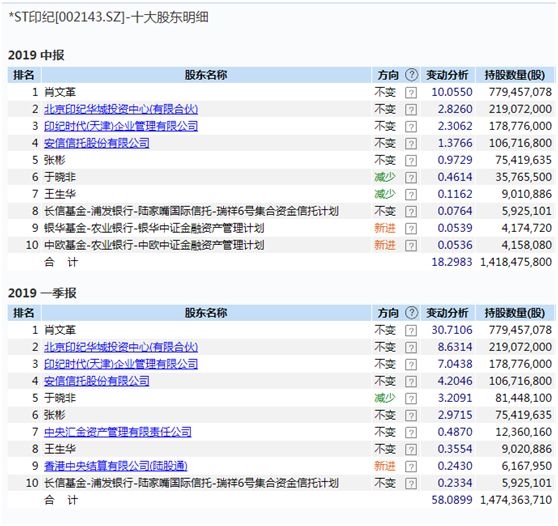The width and height of the screenshot is (558, 526).
Task: Open question icon for 肖文革 in 2019 中报
Action: 411,93
